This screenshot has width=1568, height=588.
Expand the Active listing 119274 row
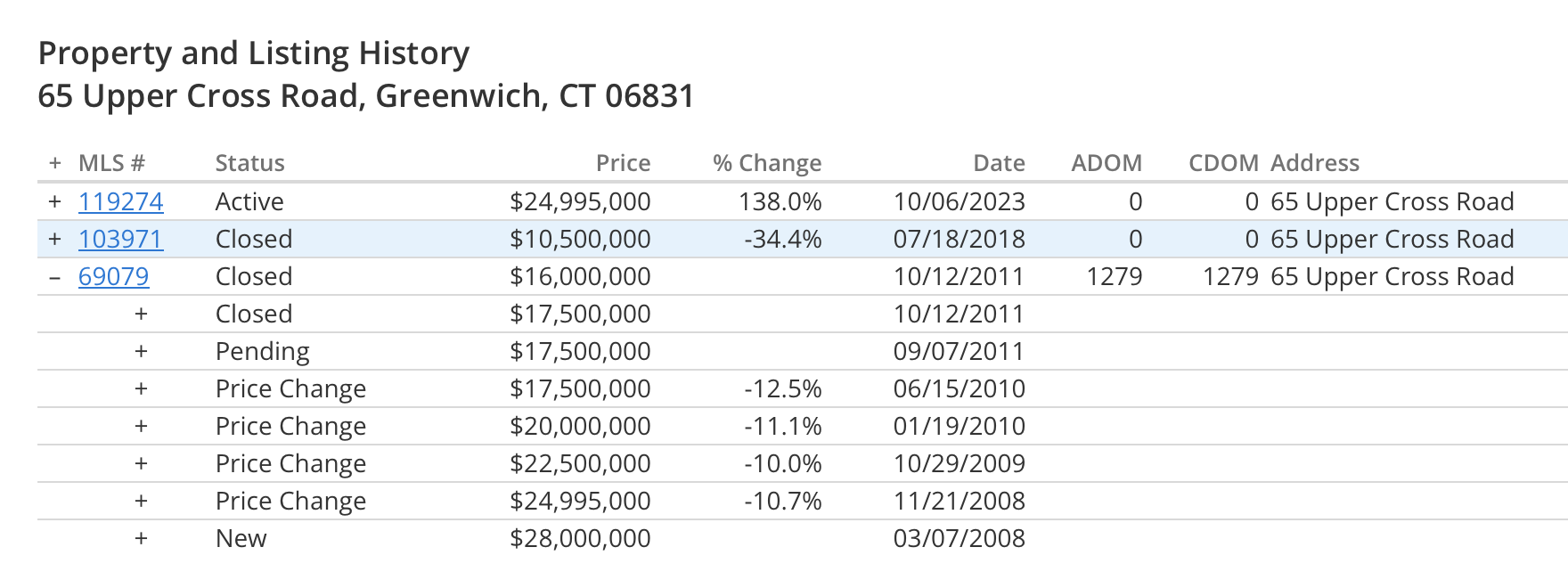point(55,201)
